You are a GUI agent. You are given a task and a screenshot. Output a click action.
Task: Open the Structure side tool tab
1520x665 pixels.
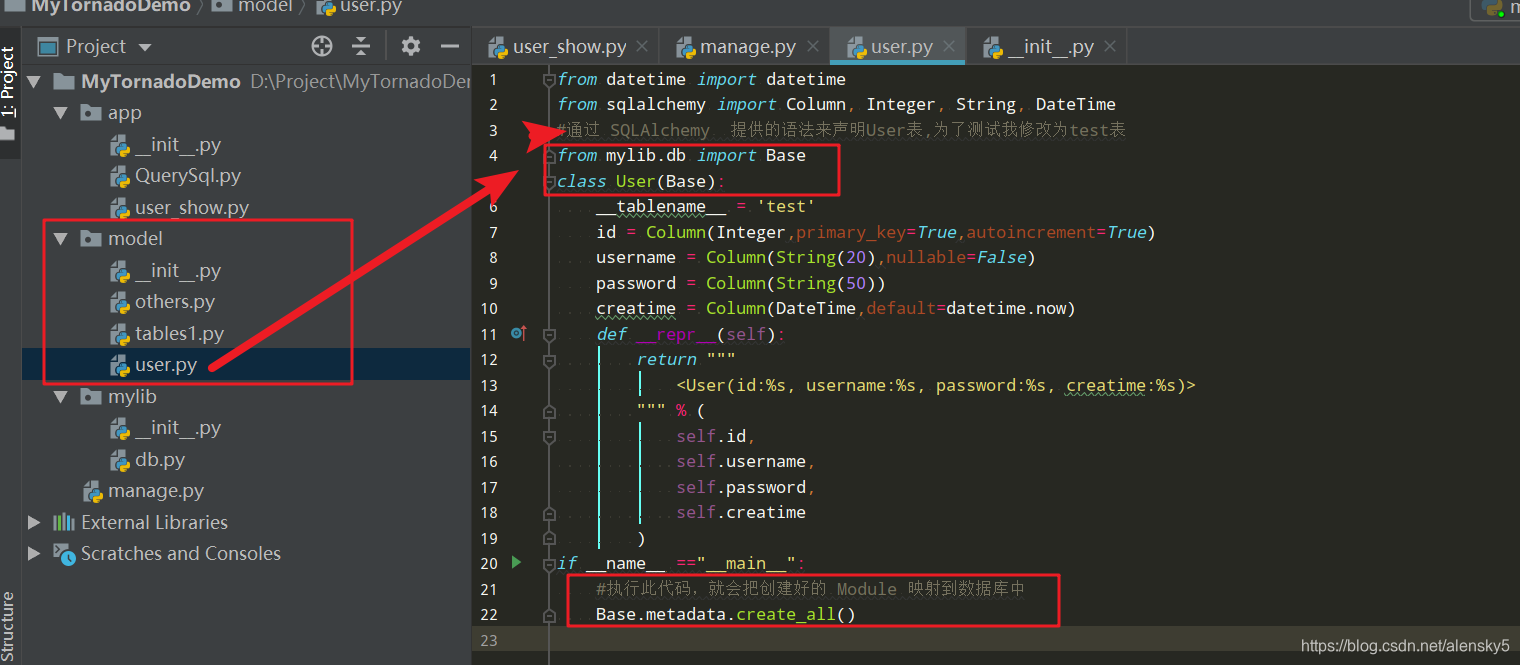click(x=8, y=627)
